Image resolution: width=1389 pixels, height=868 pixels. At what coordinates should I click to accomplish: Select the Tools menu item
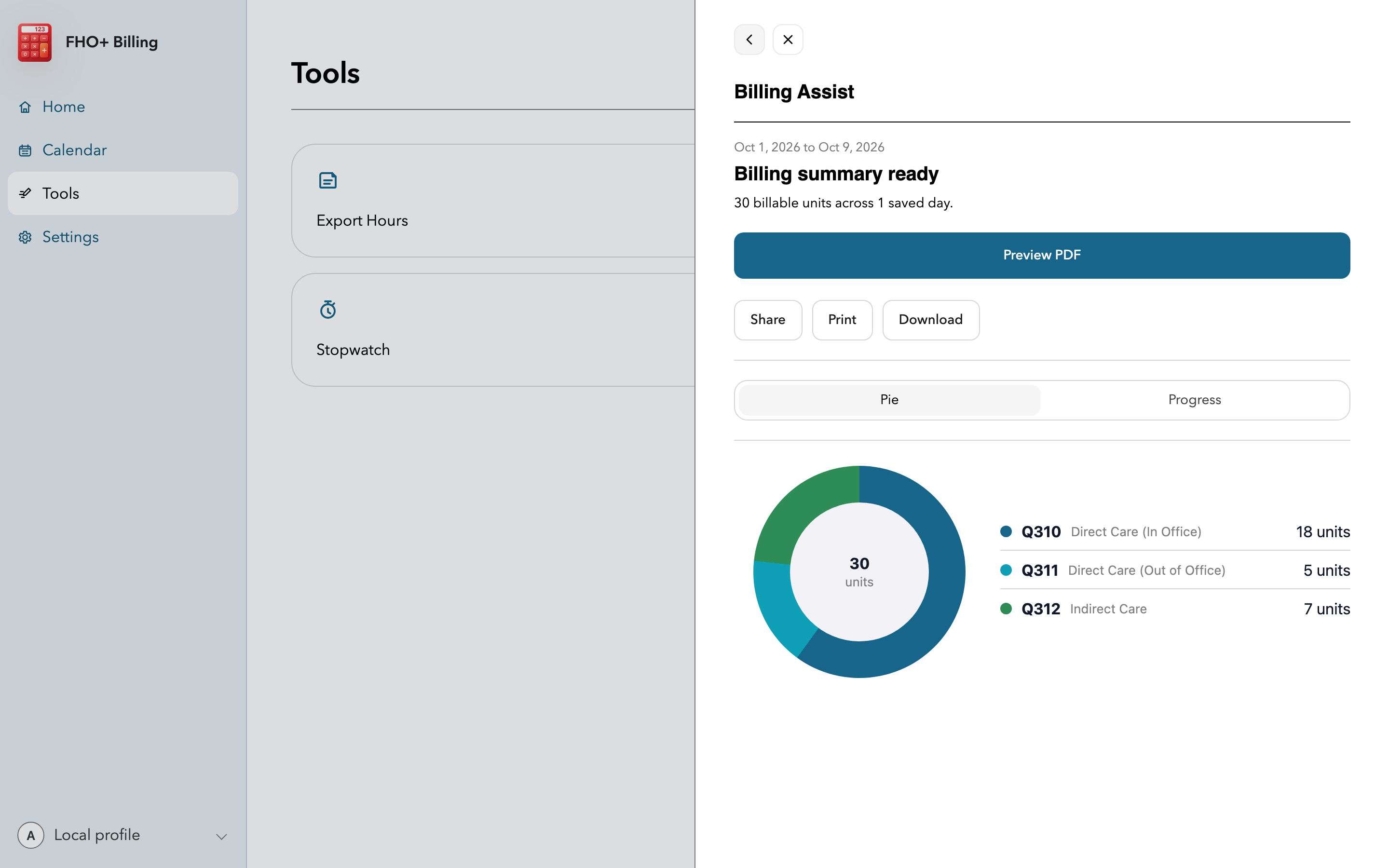[x=122, y=193]
